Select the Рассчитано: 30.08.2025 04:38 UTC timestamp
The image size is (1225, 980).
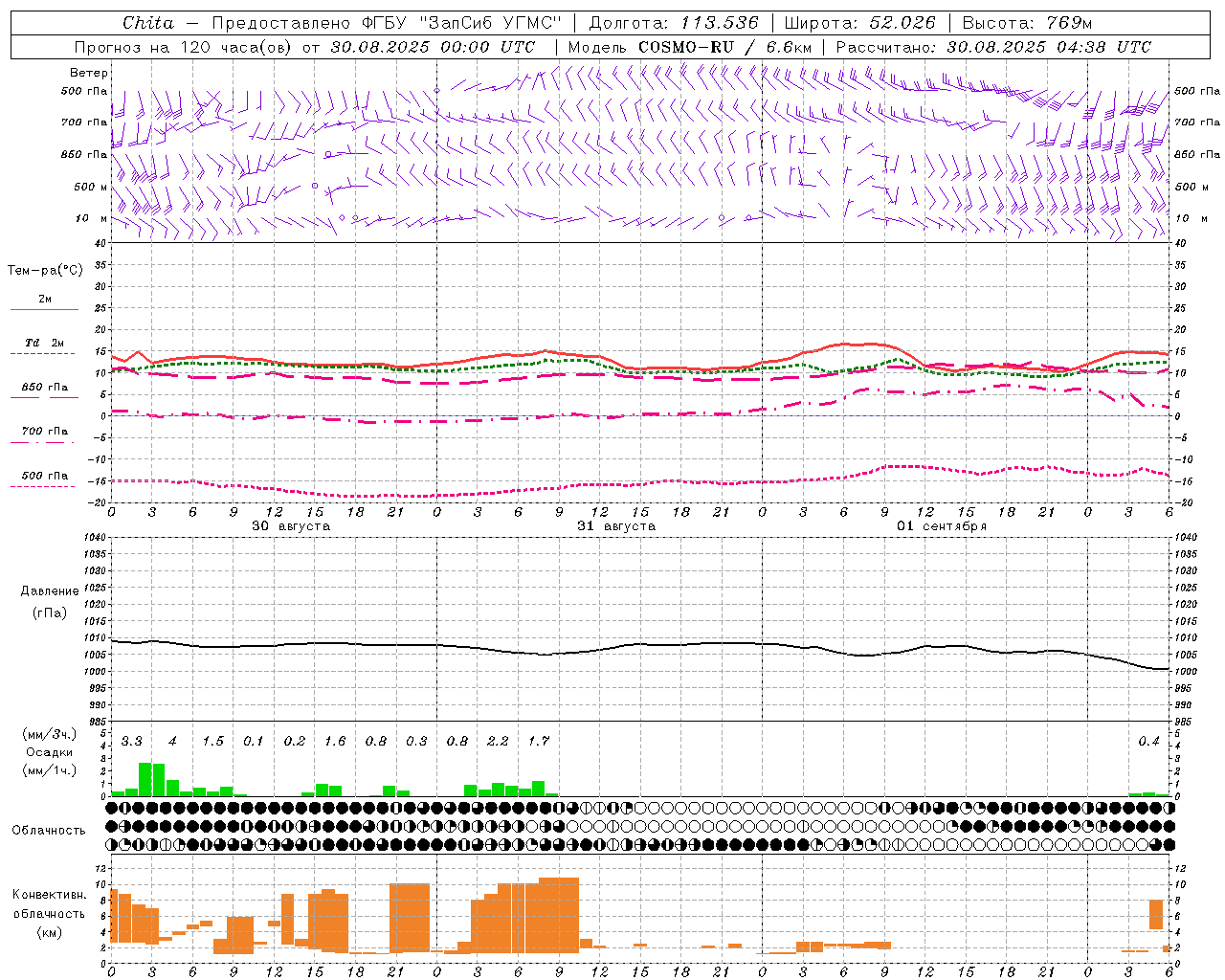(993, 47)
